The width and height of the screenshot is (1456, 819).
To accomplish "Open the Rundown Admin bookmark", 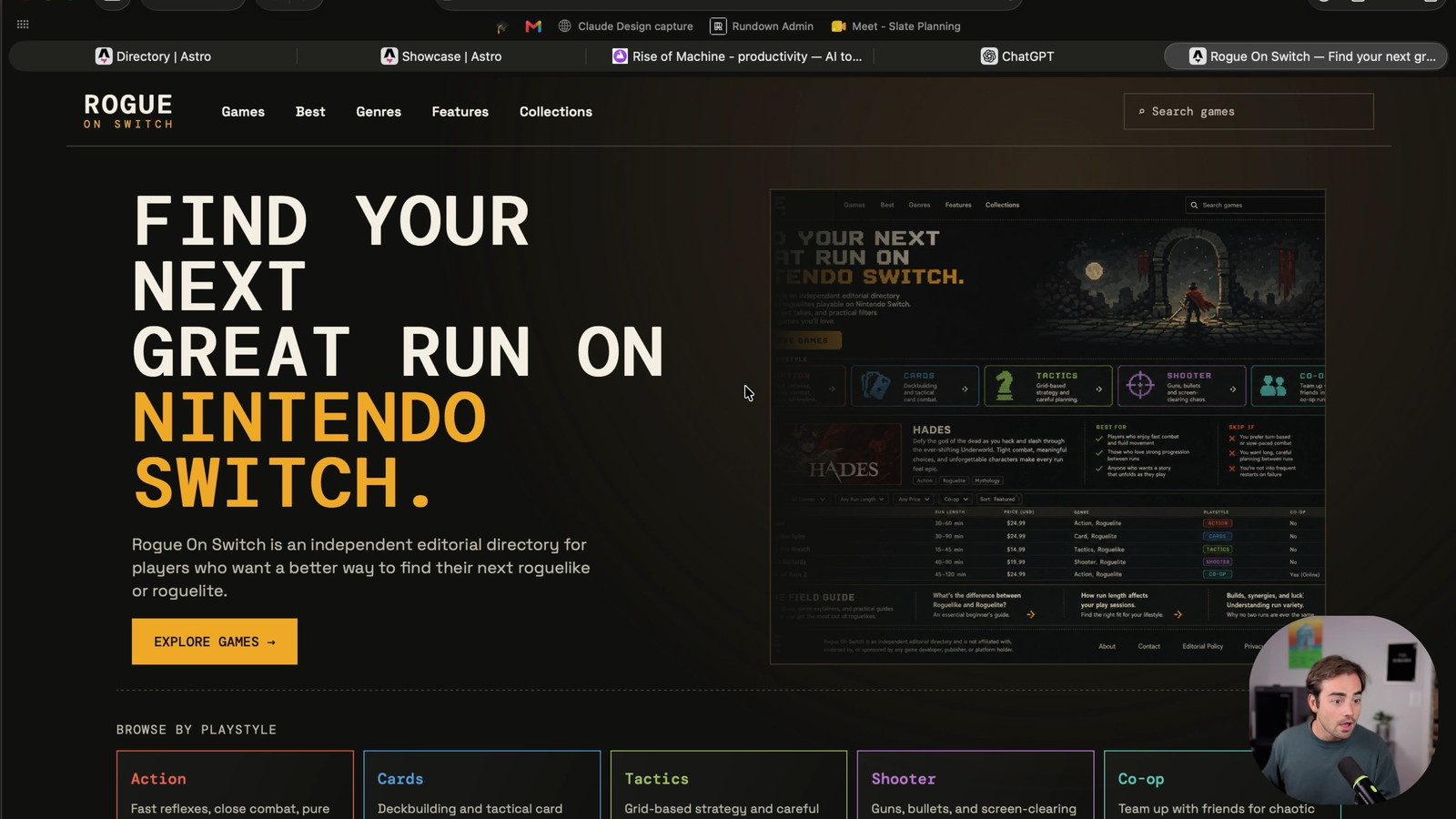I will 763,26.
